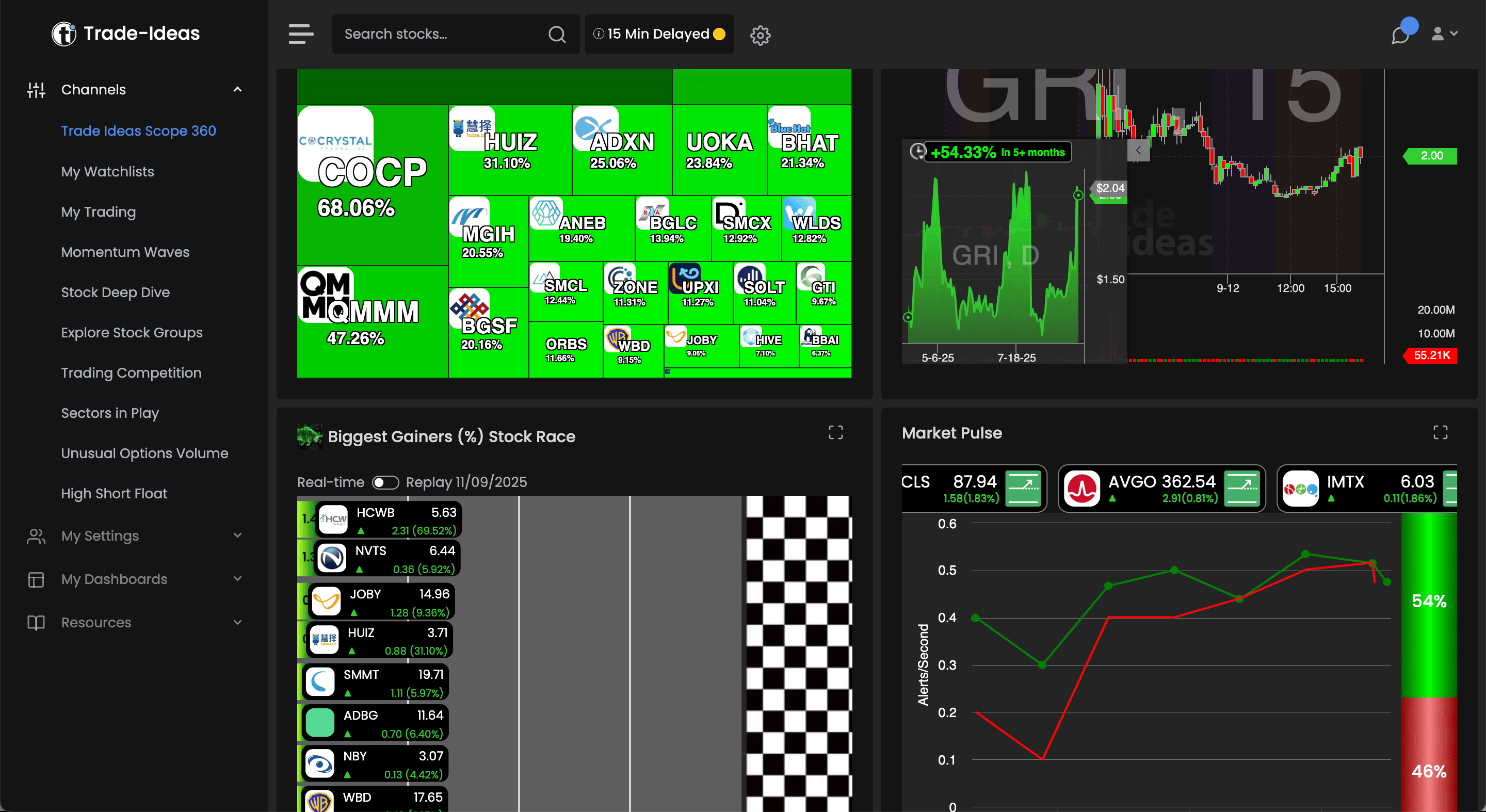Select Unusual Options Volume channel
The height and width of the screenshot is (812, 1486).
pyautogui.click(x=144, y=453)
